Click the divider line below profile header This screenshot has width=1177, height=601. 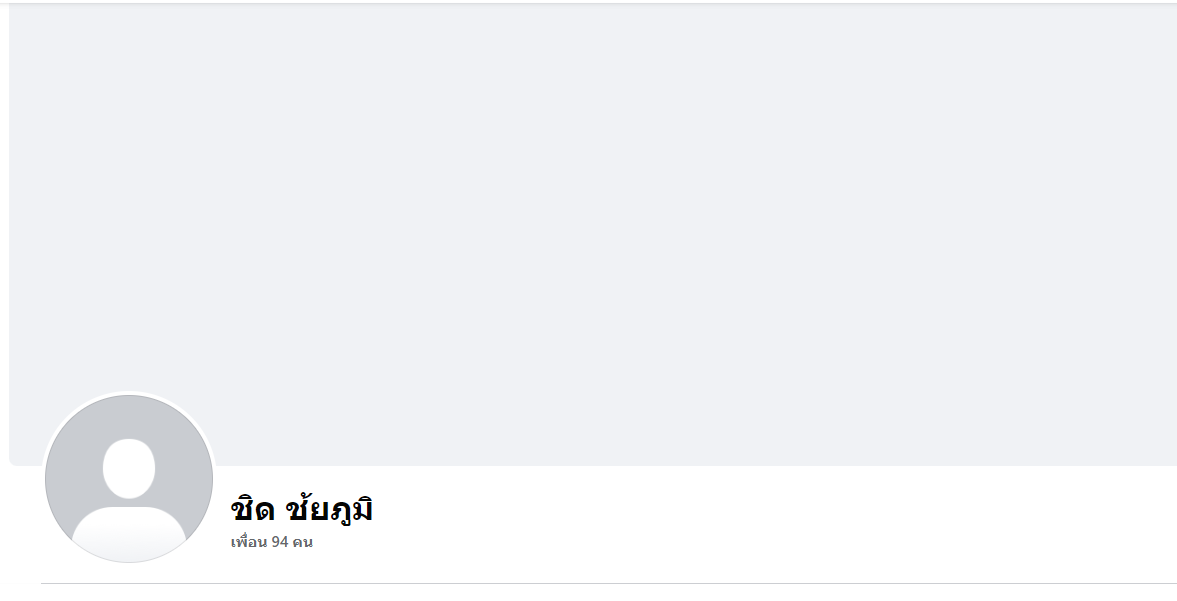click(609, 583)
